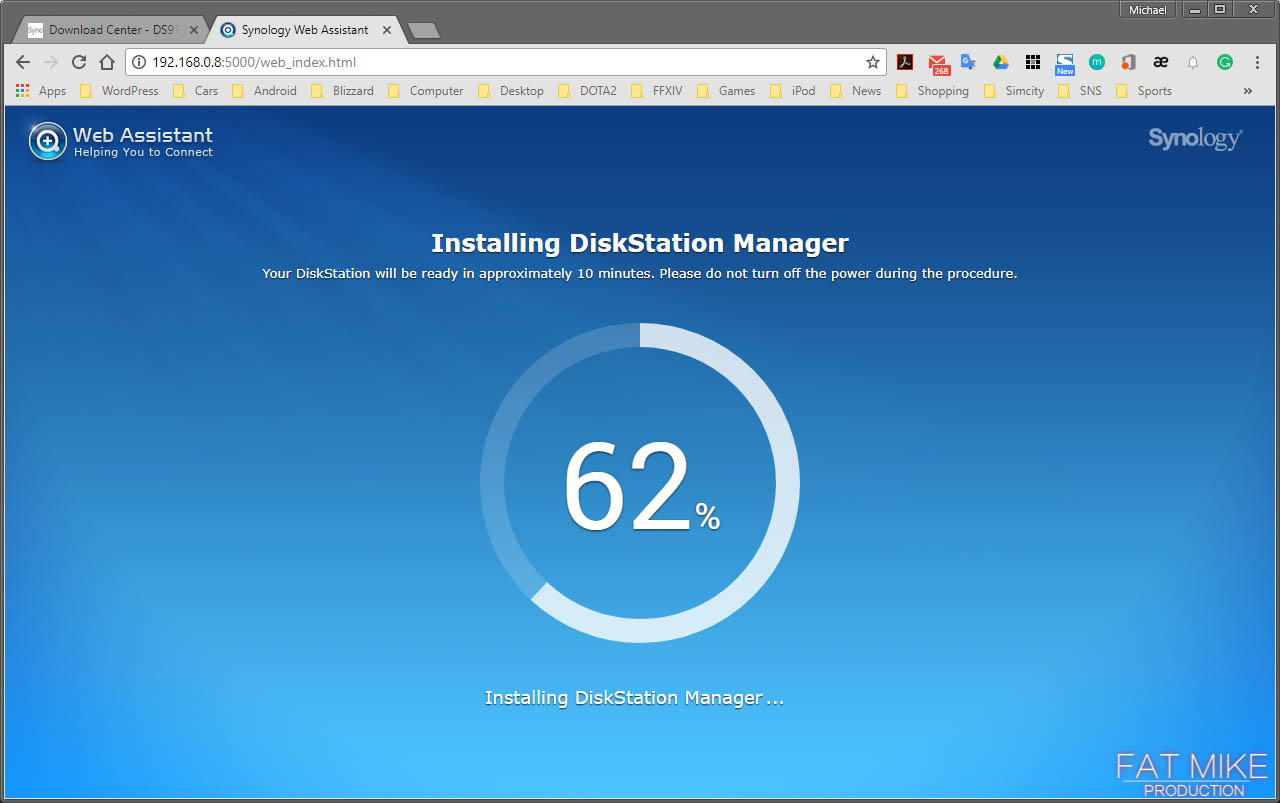The height and width of the screenshot is (803, 1280).
Task: Click the circular installation progress ring
Action: [640, 482]
